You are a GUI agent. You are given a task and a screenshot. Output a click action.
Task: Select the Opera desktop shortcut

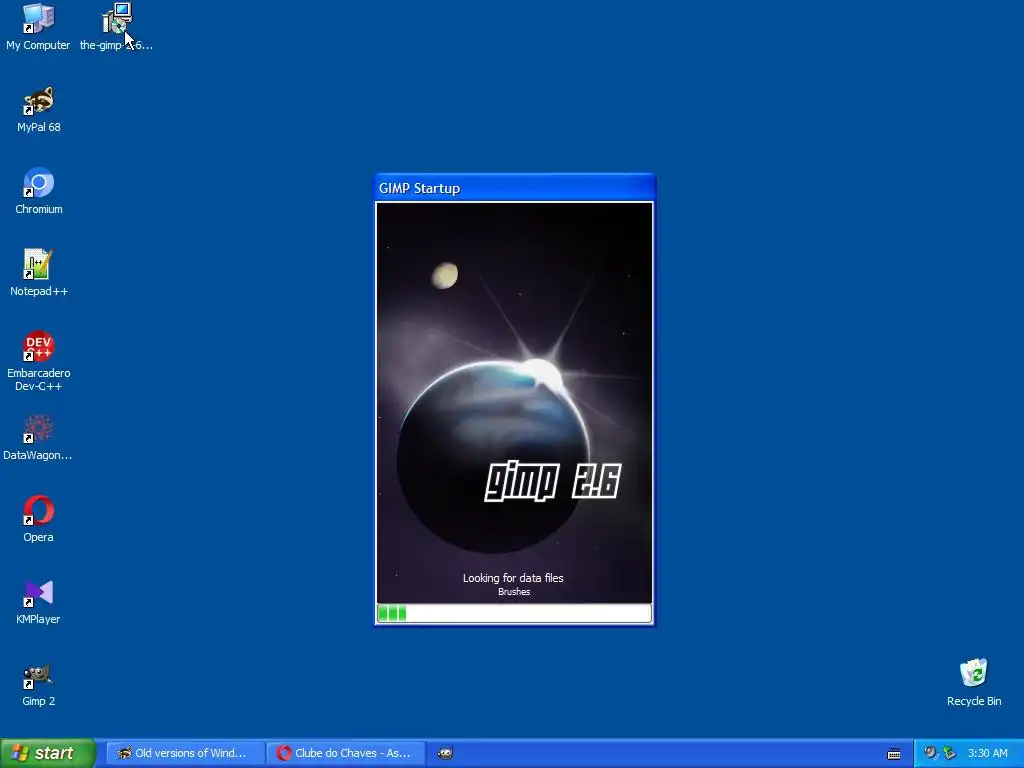39,519
